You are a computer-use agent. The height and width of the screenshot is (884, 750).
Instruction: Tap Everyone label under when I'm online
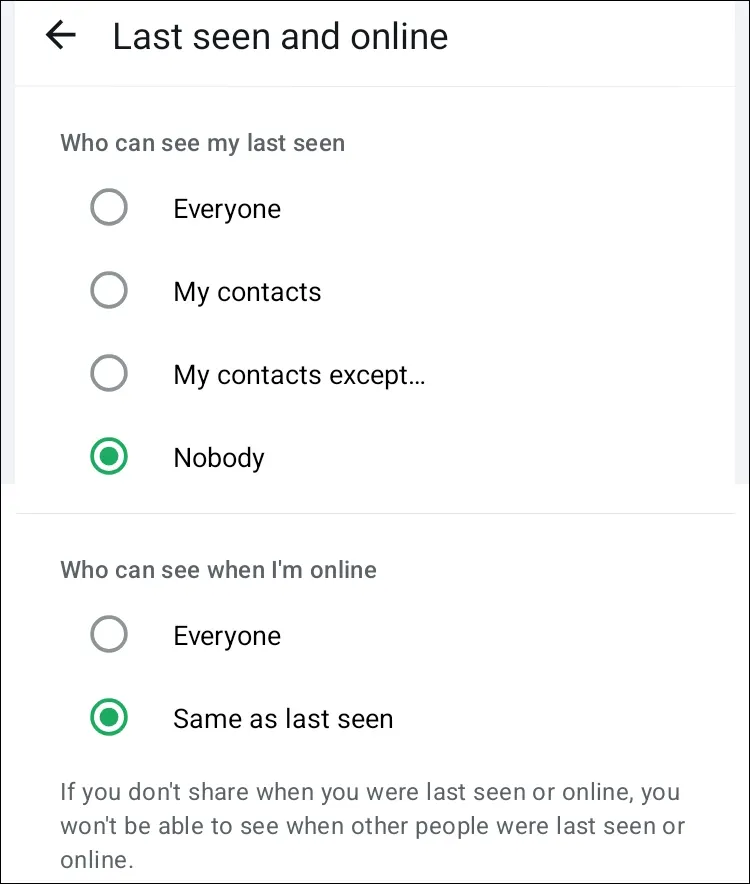point(227,636)
